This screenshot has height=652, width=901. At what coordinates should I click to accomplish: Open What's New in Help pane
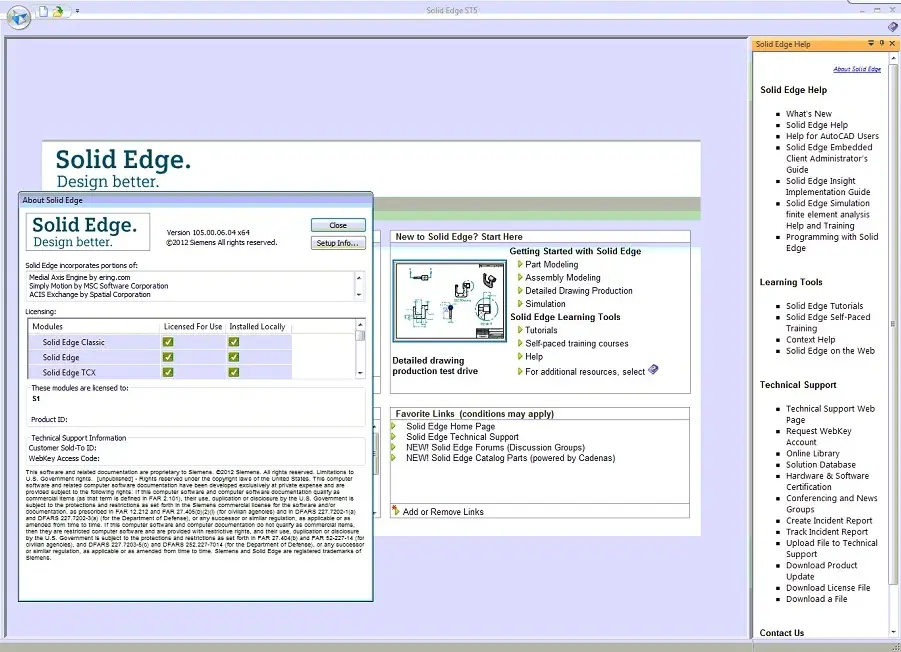pos(808,114)
